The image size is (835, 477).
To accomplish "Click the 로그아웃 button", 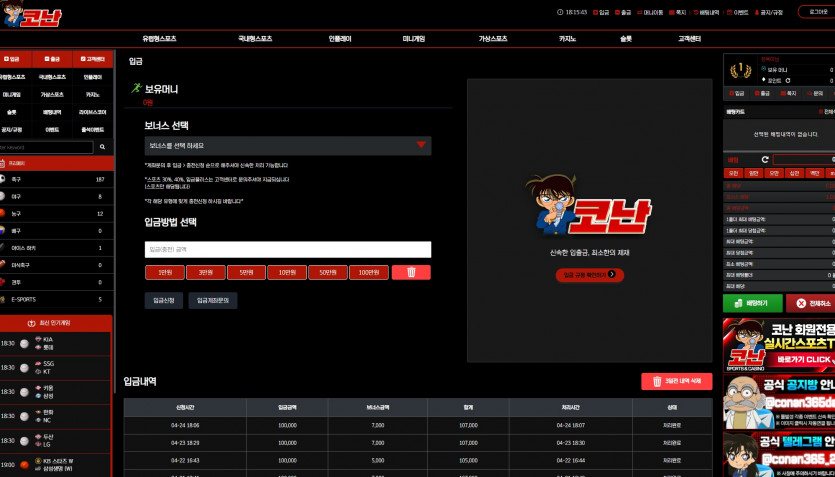I will [818, 12].
